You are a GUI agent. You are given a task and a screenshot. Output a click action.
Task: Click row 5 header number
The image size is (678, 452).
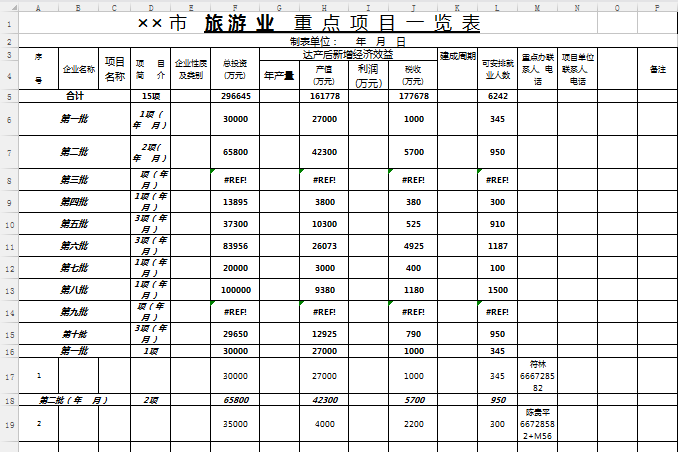8,96
